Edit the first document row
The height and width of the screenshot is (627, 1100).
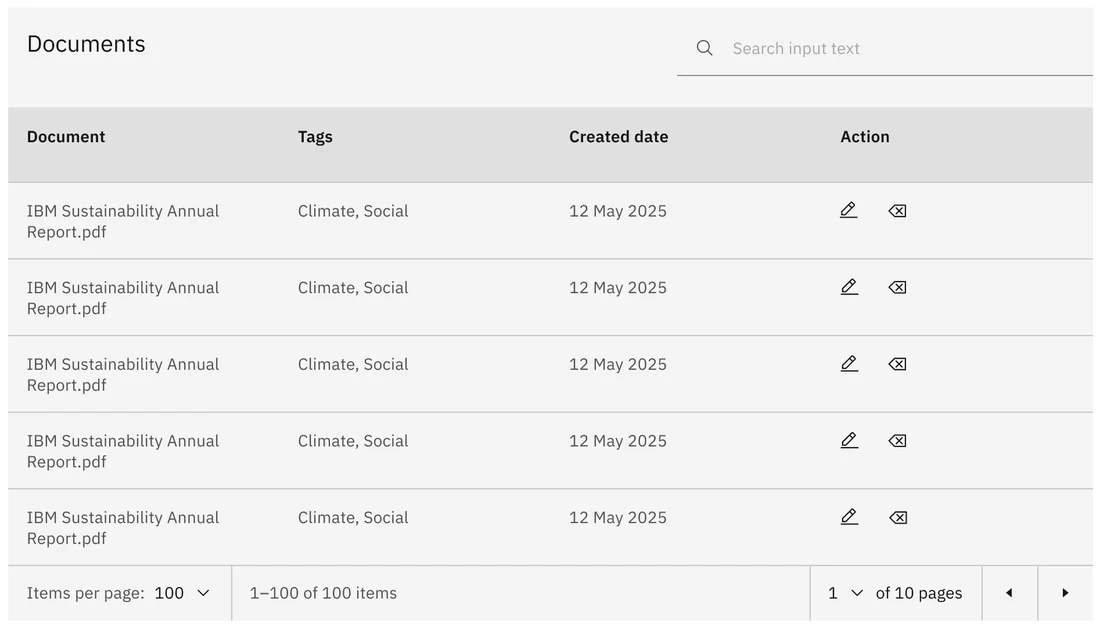click(849, 210)
